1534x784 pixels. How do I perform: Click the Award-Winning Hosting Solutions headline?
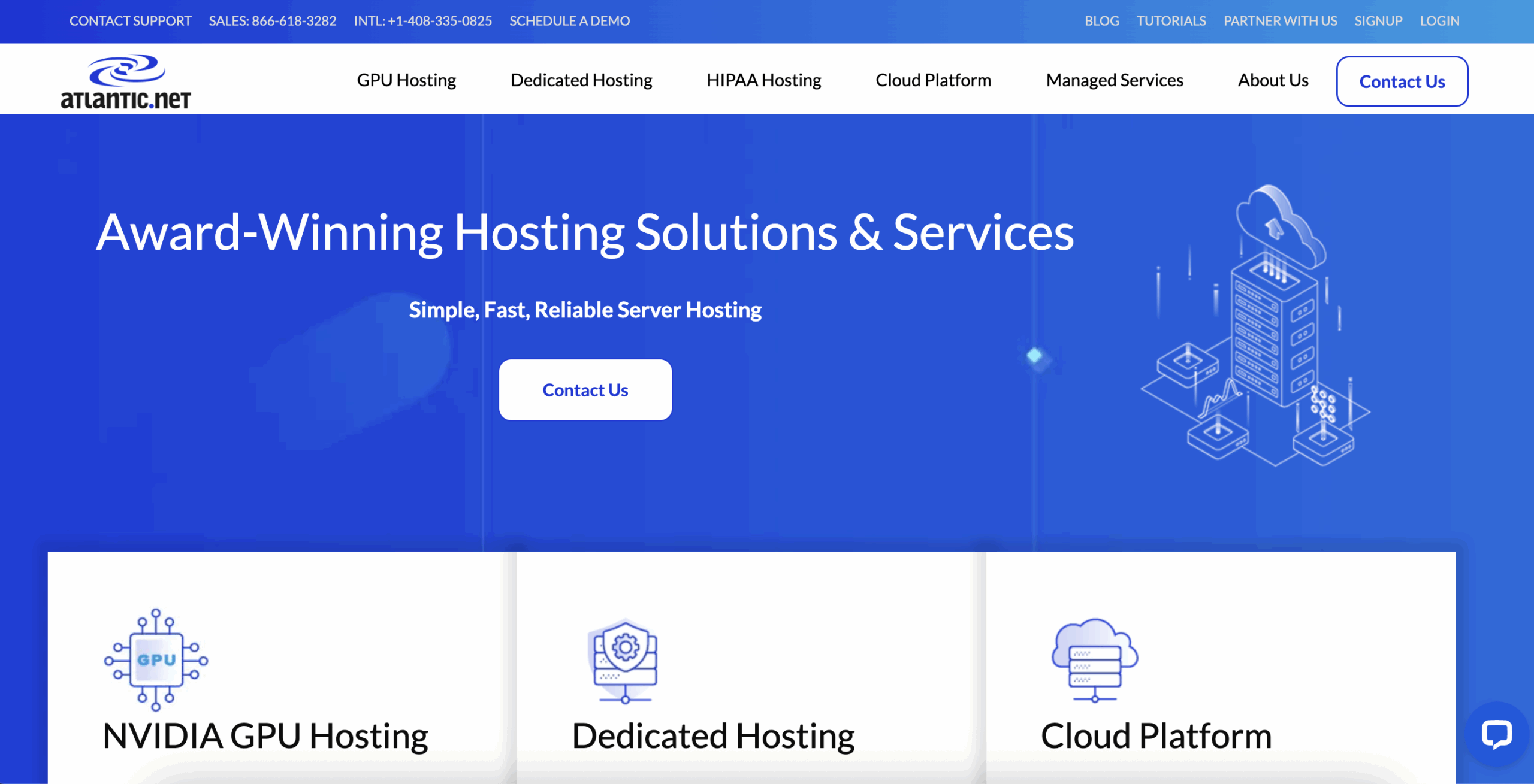pos(585,232)
